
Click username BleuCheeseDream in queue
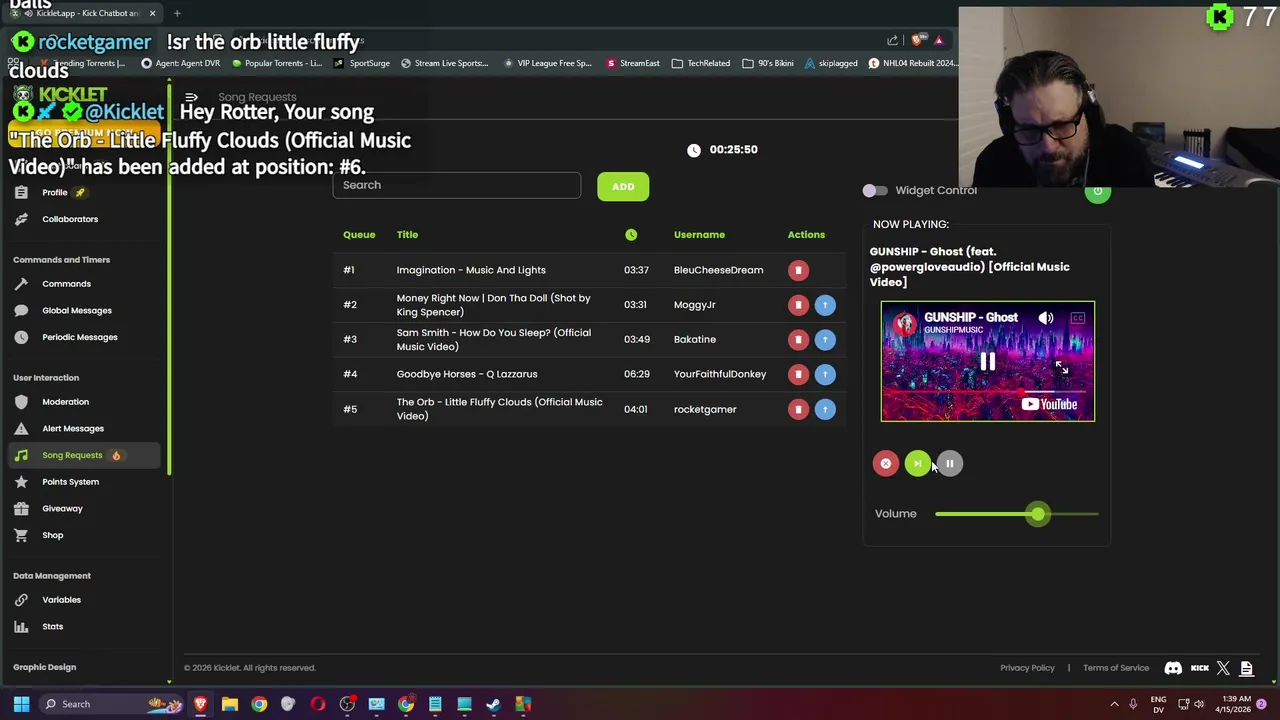tap(718, 270)
